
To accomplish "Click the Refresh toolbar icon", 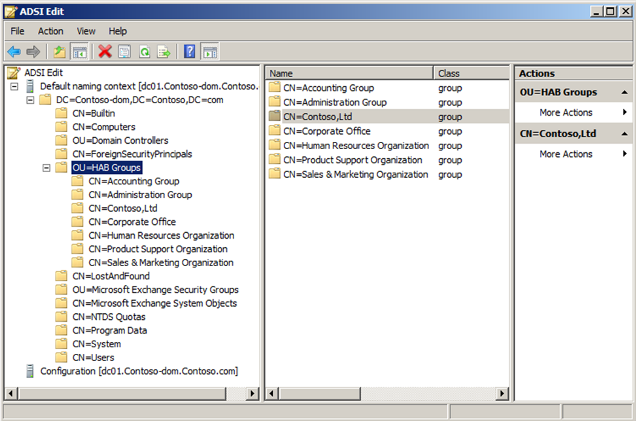I will click(144, 52).
